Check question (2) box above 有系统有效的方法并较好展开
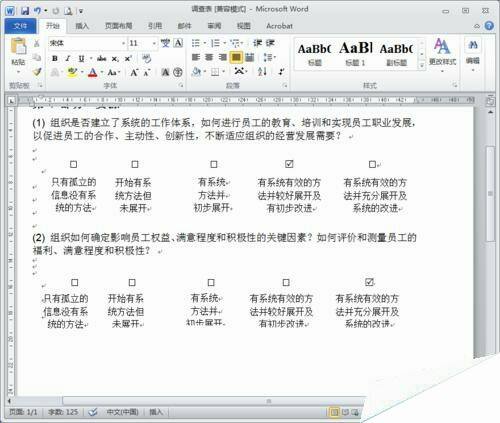The image size is (500, 423). tap(286, 283)
